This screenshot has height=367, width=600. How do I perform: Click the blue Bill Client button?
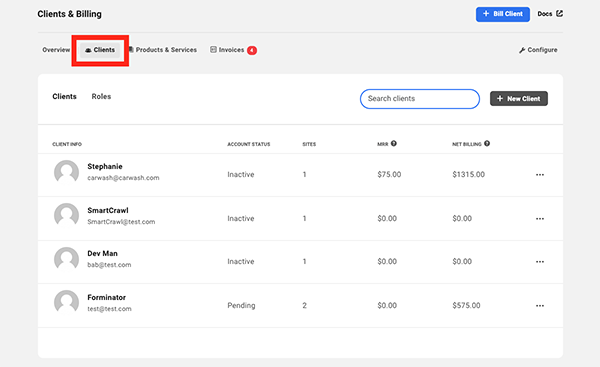click(503, 14)
